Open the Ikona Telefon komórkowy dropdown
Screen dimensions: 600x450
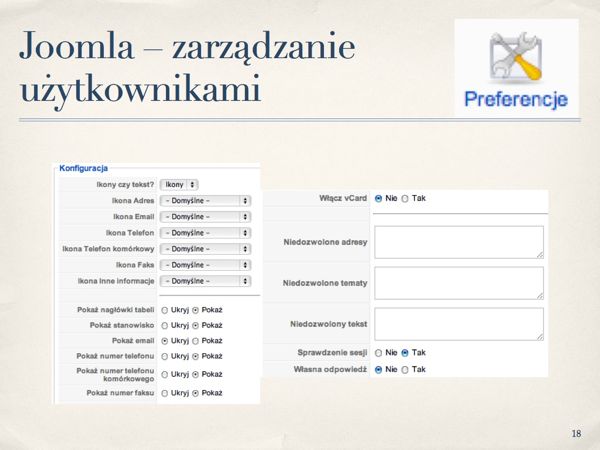205,248
